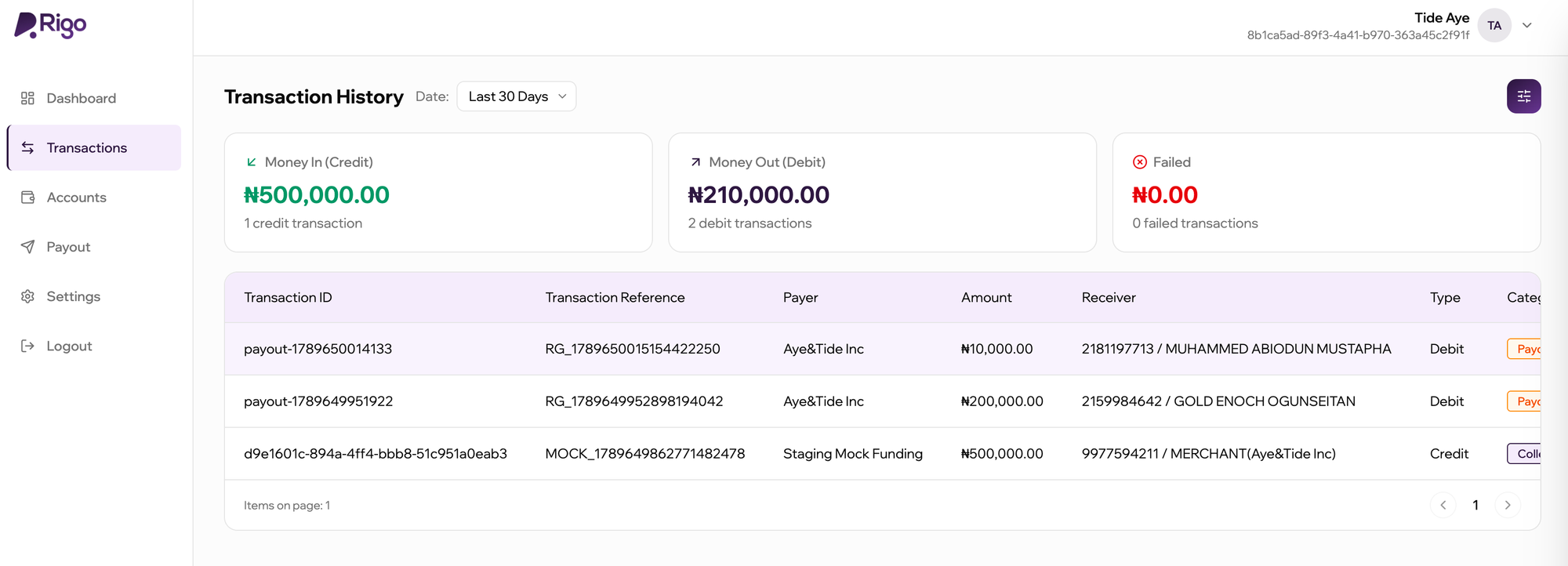The height and width of the screenshot is (566, 1568).
Task: Click the Rigo logo
Action: tap(51, 25)
